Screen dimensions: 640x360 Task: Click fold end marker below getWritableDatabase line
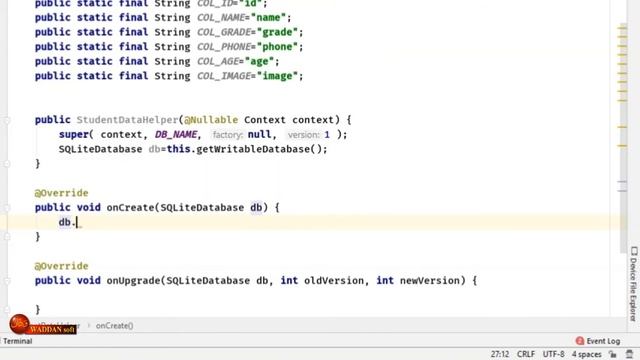tap(7, 164)
